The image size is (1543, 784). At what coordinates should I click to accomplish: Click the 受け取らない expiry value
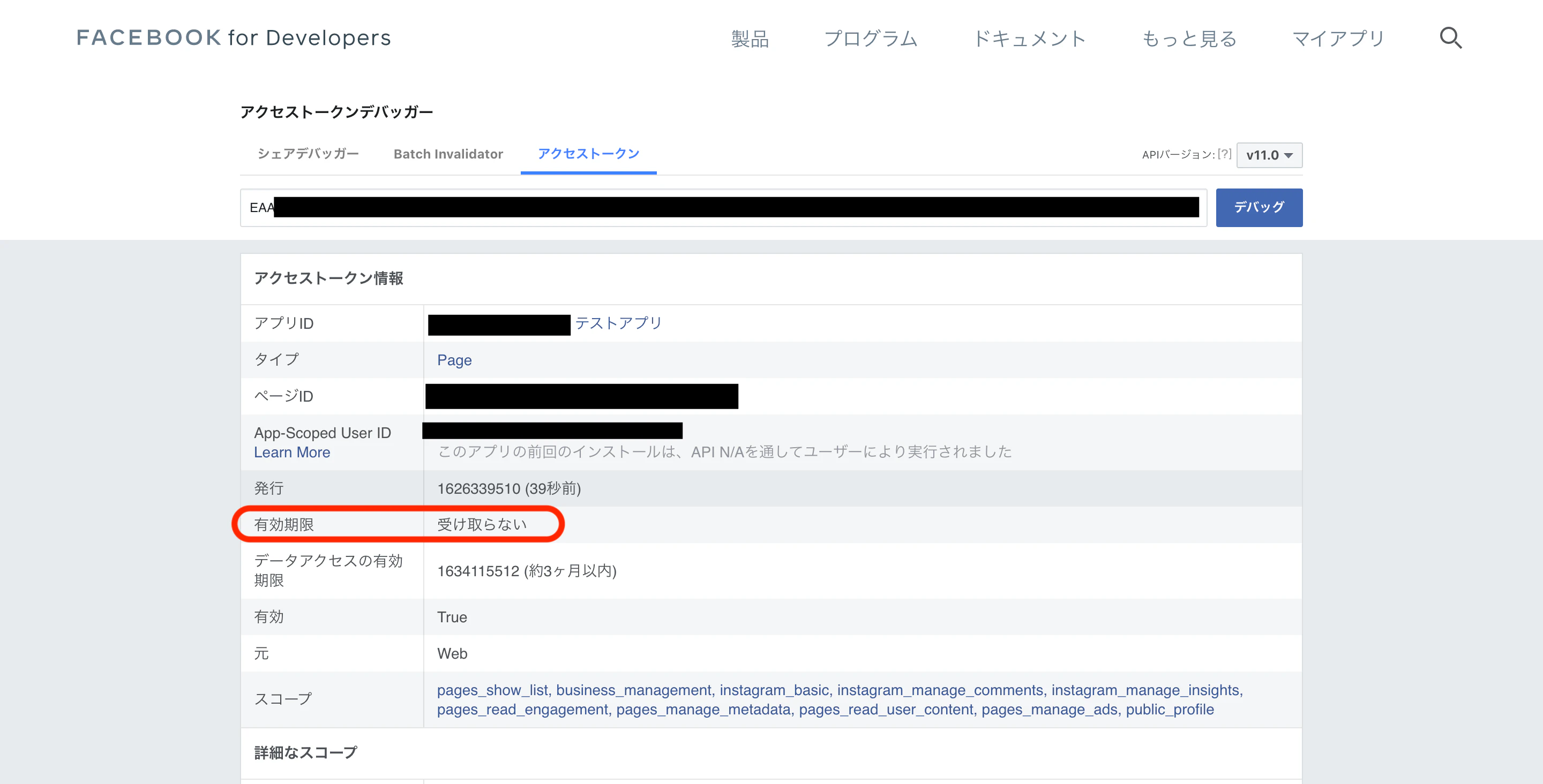pyautogui.click(x=482, y=525)
